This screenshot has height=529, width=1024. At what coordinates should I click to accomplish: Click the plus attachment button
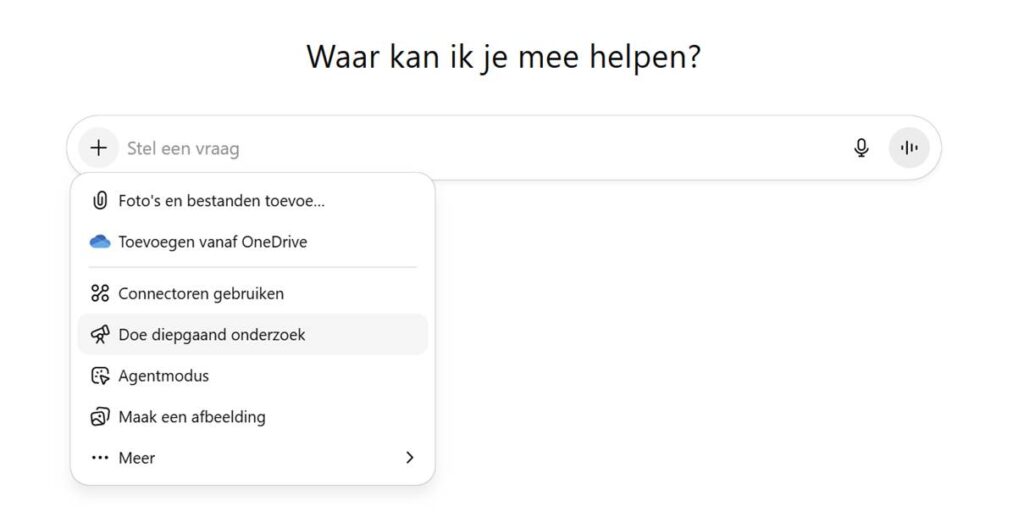tap(98, 148)
